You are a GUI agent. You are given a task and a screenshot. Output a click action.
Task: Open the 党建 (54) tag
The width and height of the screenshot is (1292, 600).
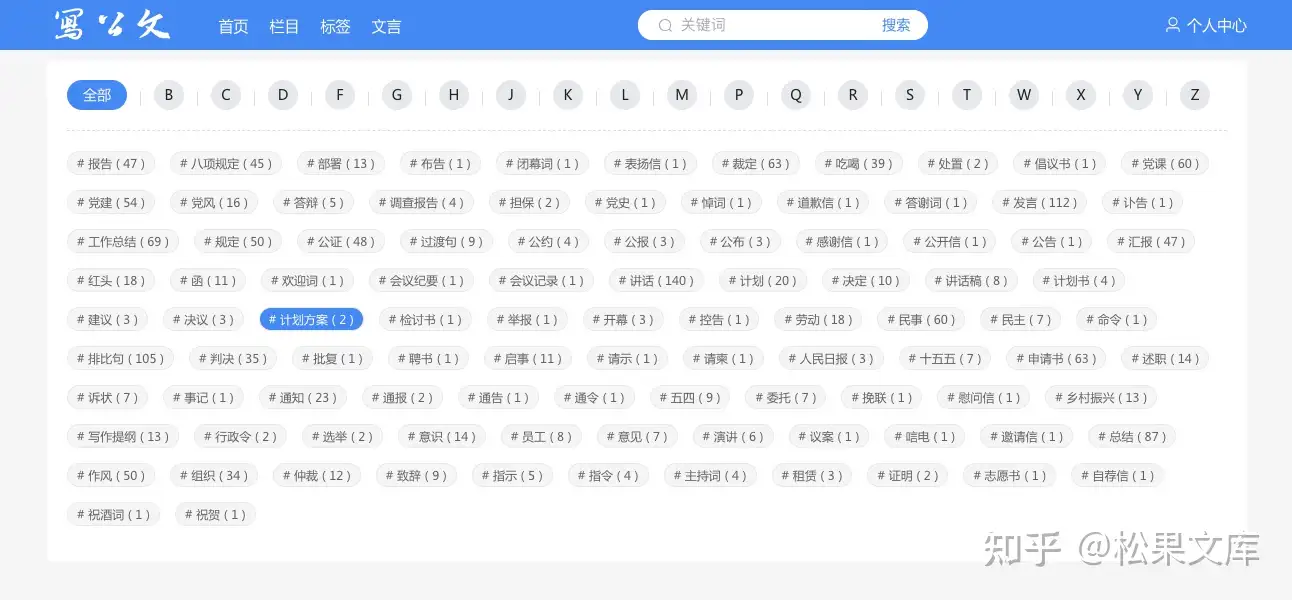(x=111, y=203)
